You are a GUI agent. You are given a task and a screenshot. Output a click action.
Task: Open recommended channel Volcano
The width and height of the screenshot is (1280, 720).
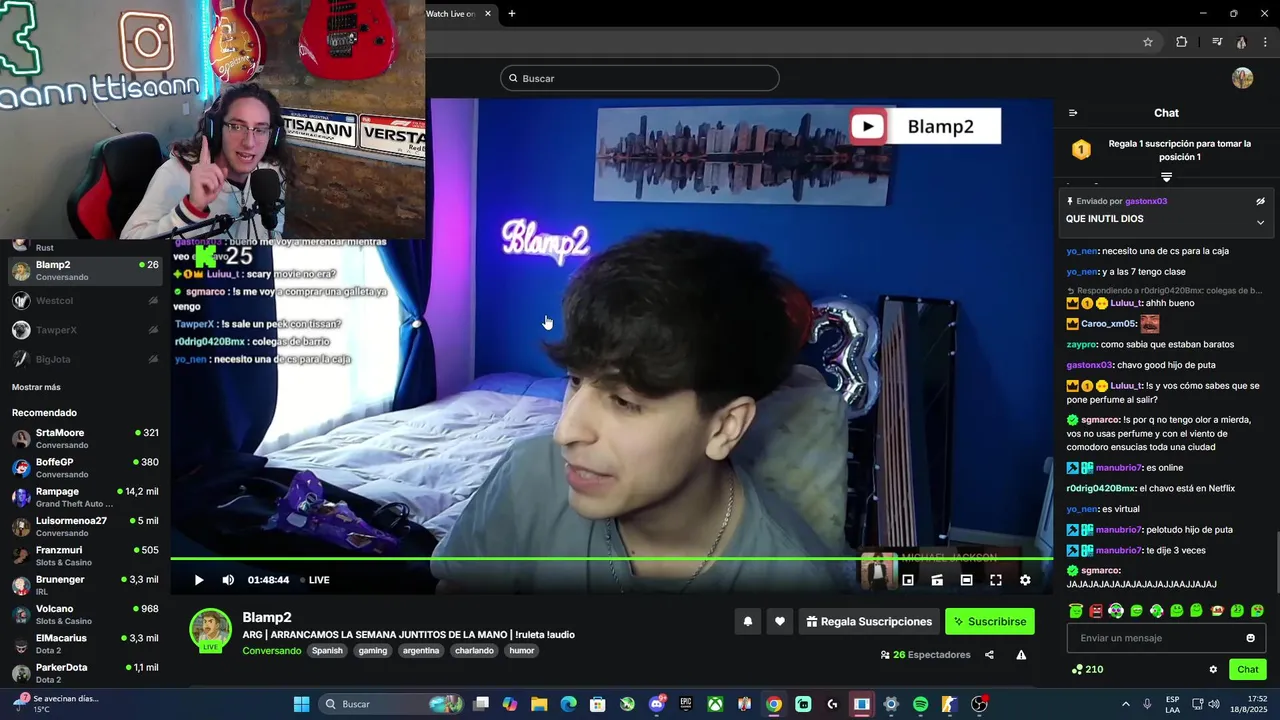click(x=85, y=614)
